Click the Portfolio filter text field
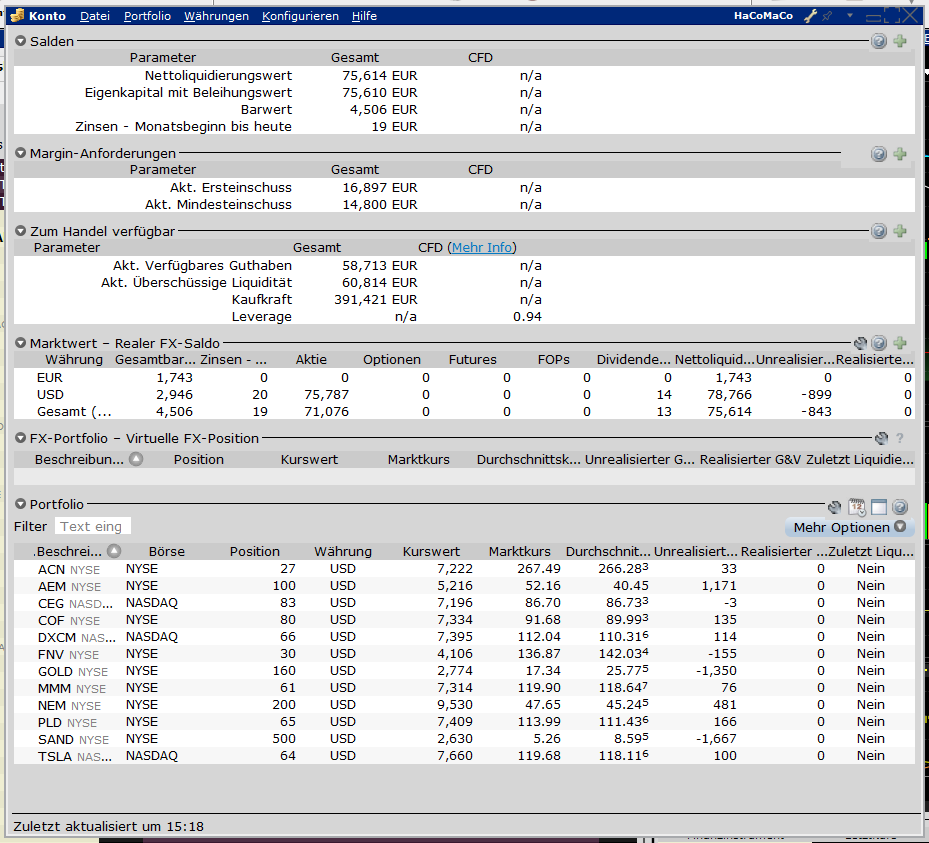This screenshot has width=929, height=843. (93, 526)
